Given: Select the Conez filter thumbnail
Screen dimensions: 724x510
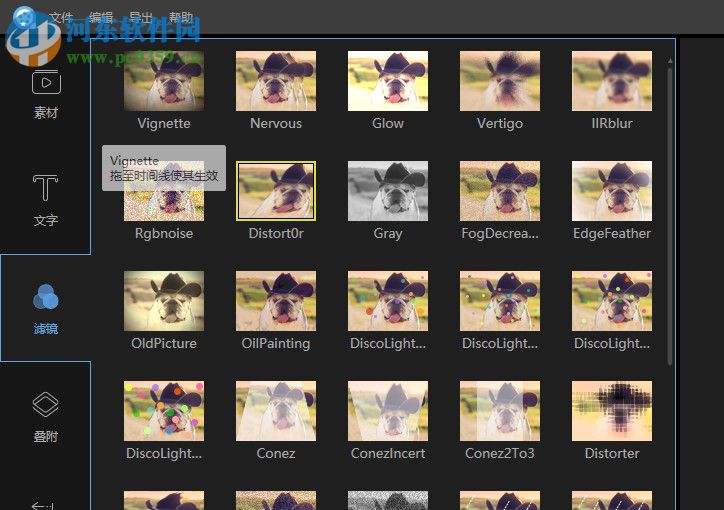Looking at the screenshot, I should (276, 411).
